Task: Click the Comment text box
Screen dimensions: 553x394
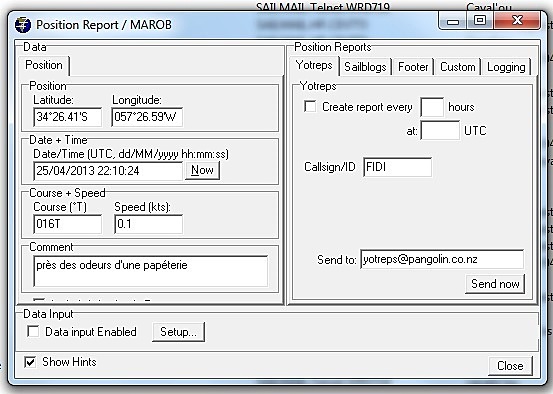Action: tap(151, 271)
